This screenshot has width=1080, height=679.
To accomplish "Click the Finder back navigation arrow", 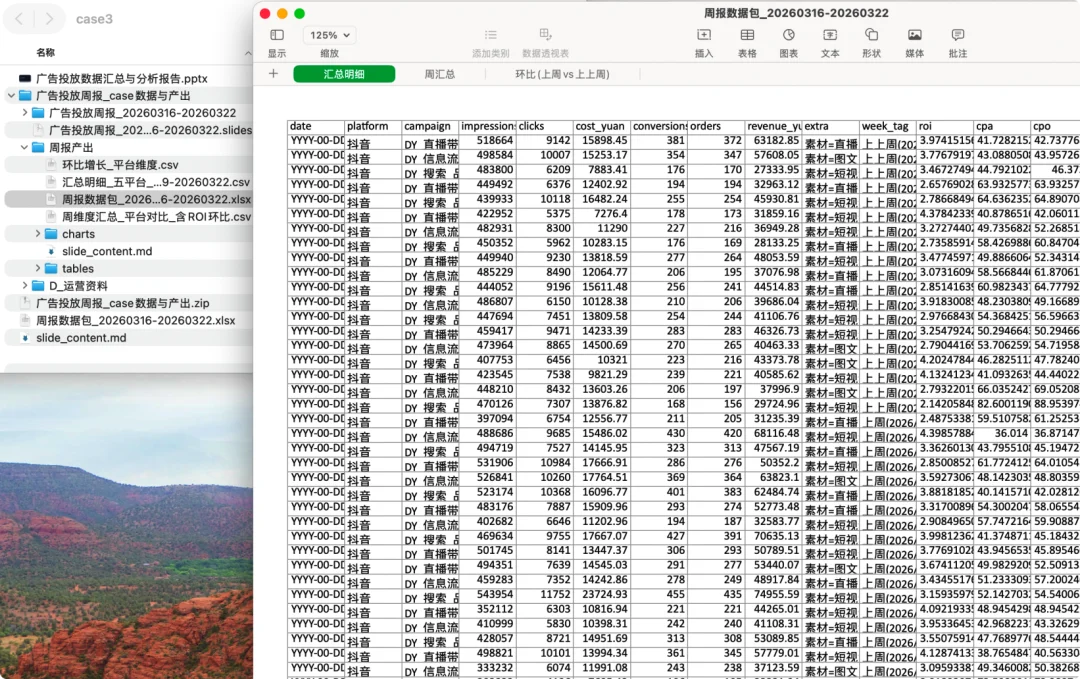I will pos(17,17).
